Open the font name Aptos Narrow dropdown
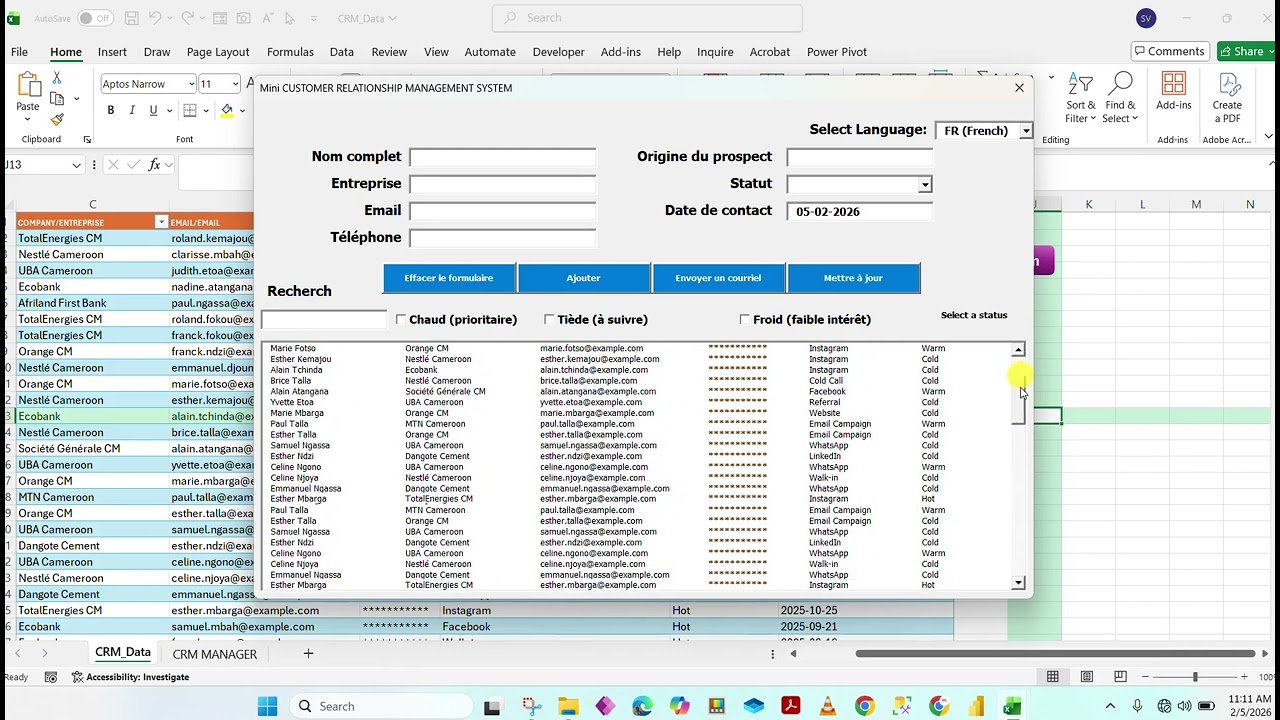The image size is (1280, 720). coord(190,84)
